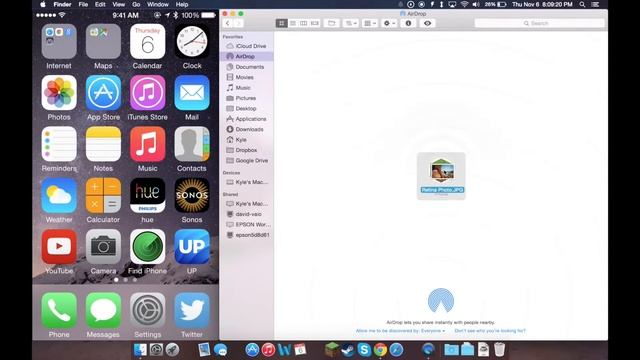
Task: Switch Finder to Cover Flow view
Action: point(315,23)
